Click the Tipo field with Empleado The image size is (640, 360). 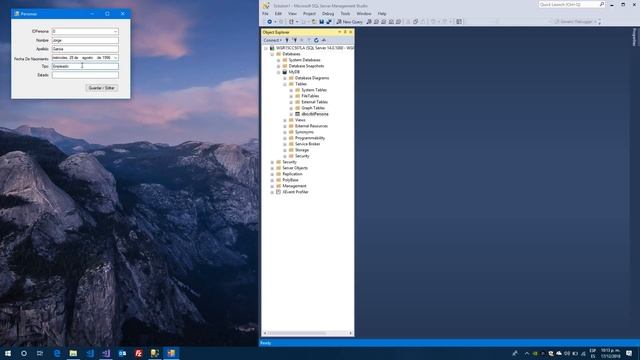(x=85, y=66)
